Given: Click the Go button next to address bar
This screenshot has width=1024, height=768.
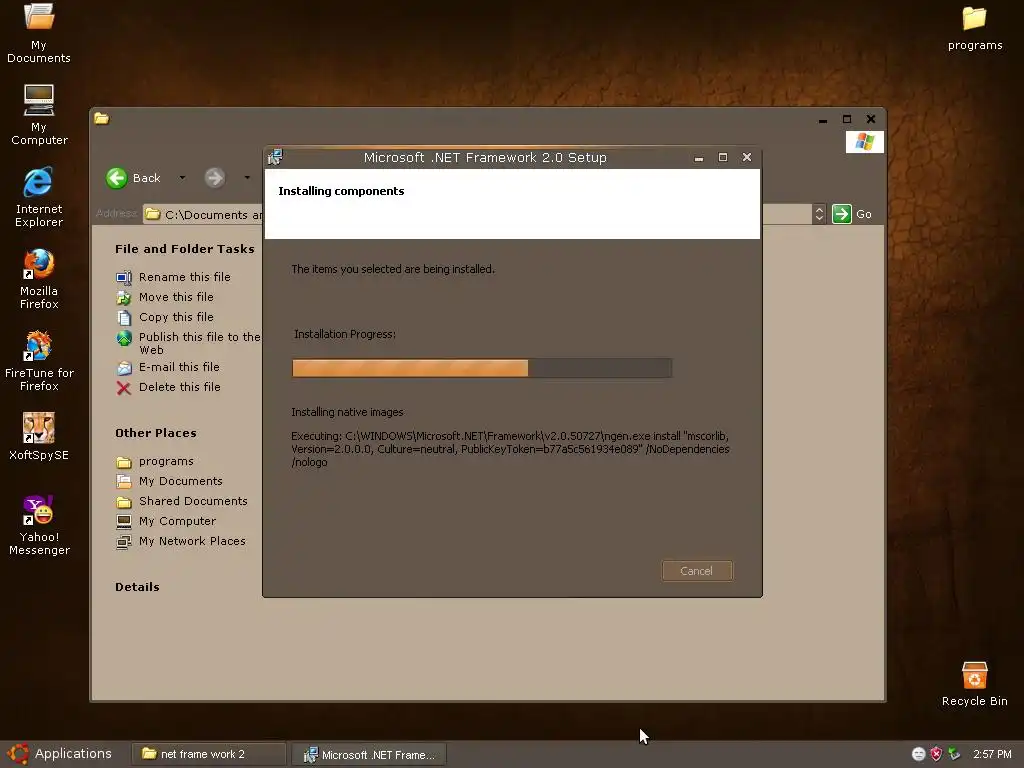Looking at the screenshot, I should click(852, 214).
